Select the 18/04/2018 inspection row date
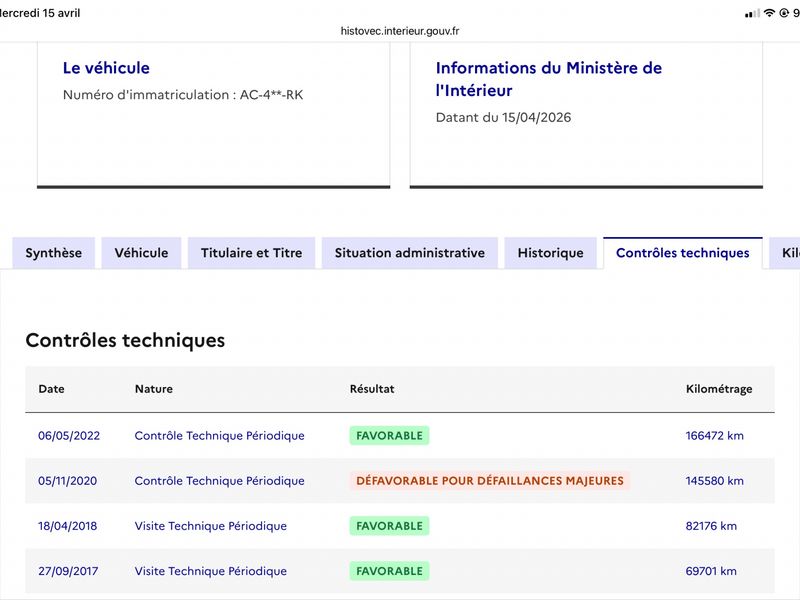The image size is (800, 600). pyautogui.click(x=67, y=526)
